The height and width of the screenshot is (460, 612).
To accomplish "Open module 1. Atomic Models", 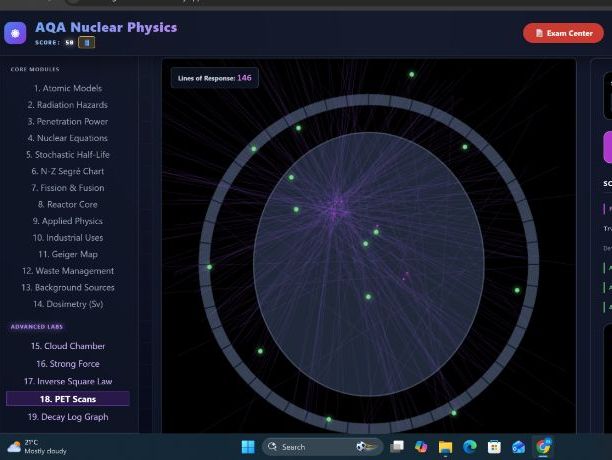I will [68, 89].
